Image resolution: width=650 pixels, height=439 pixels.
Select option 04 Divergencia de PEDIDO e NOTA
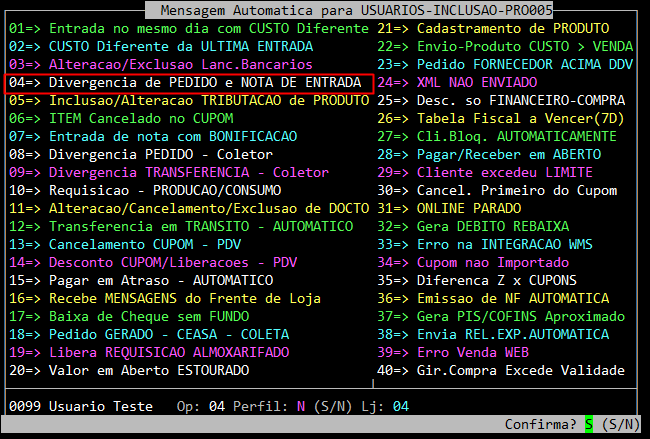189,83
